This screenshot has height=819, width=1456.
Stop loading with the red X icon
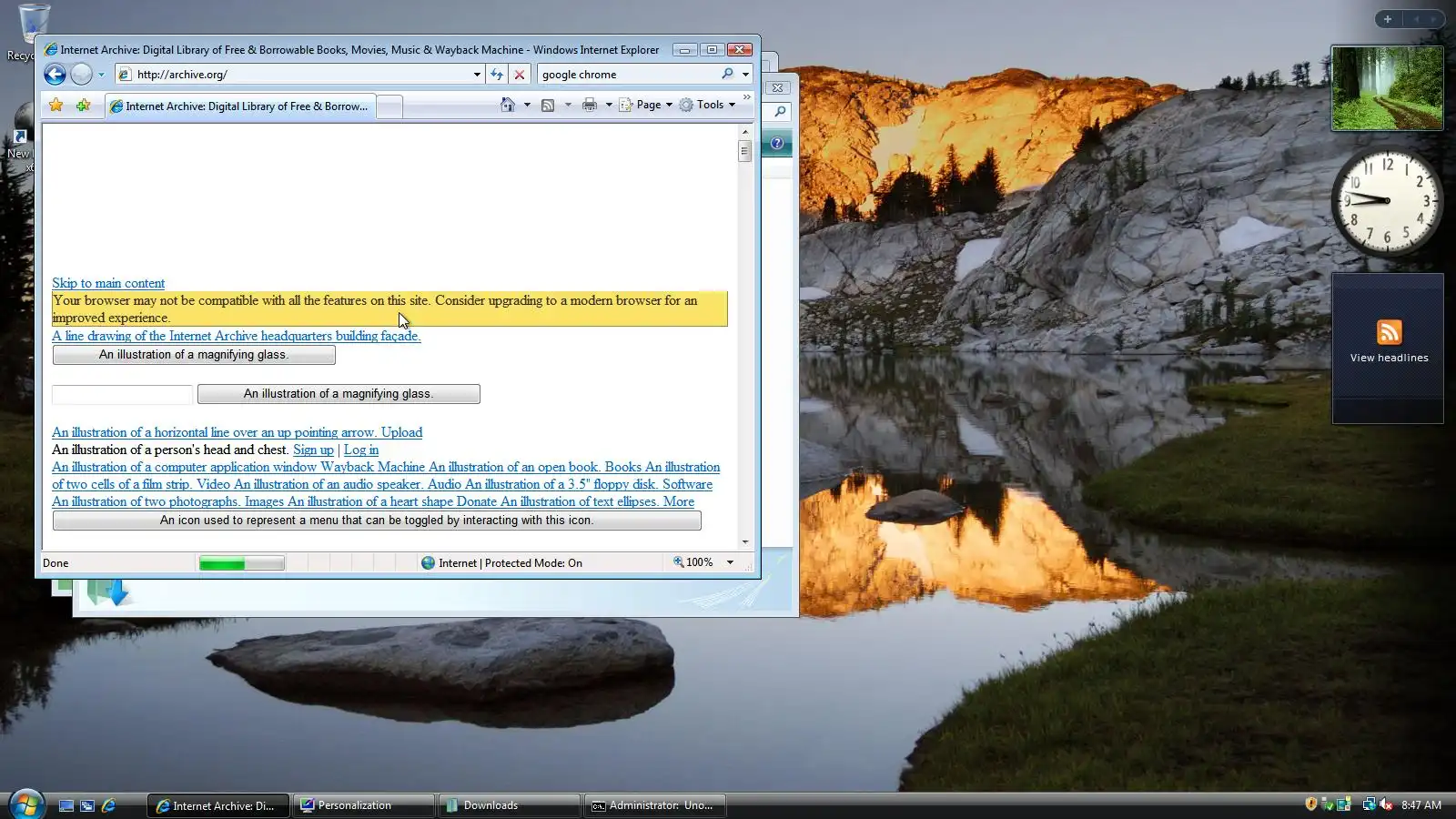[520, 75]
